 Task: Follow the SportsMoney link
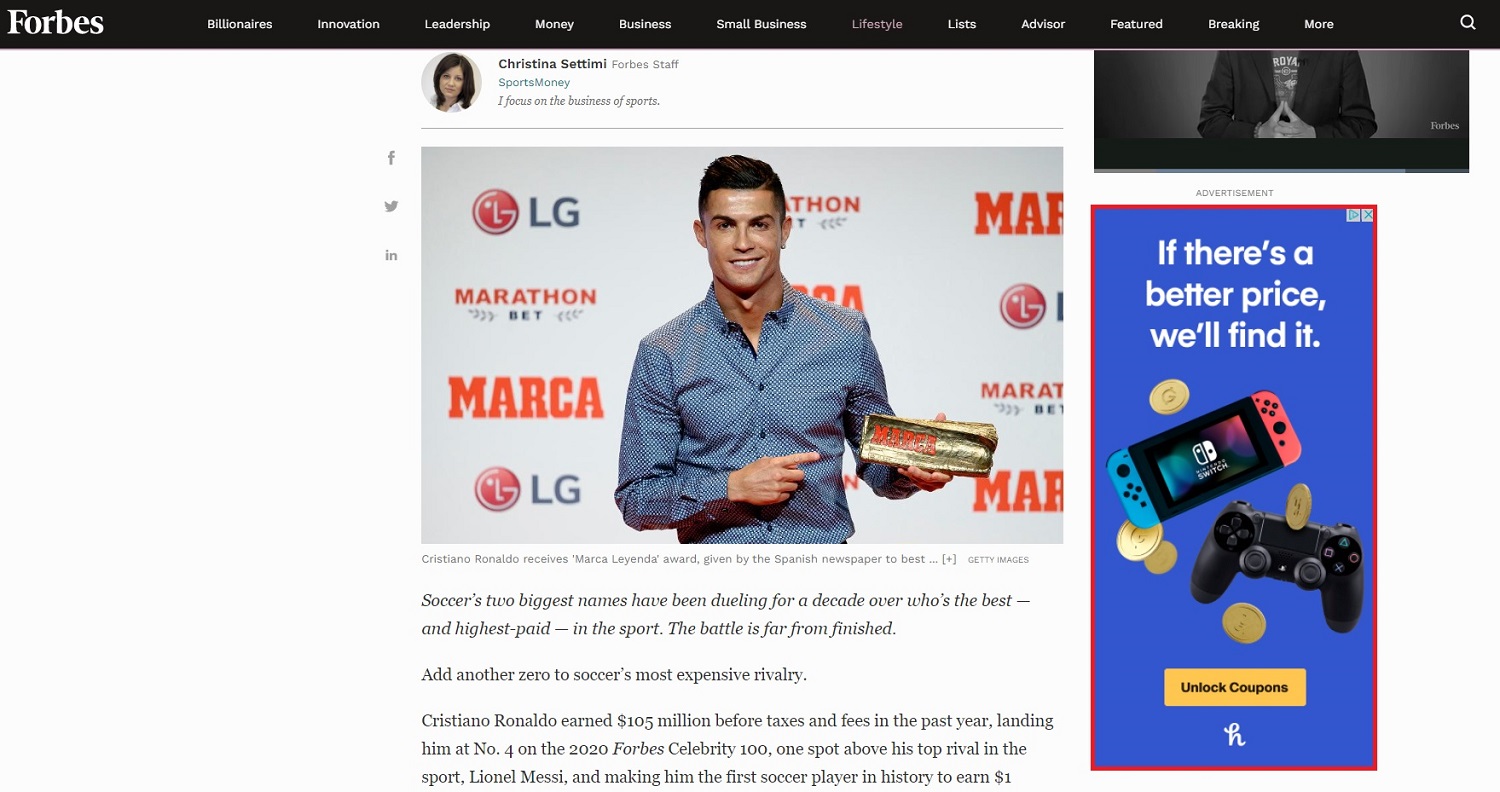534,82
